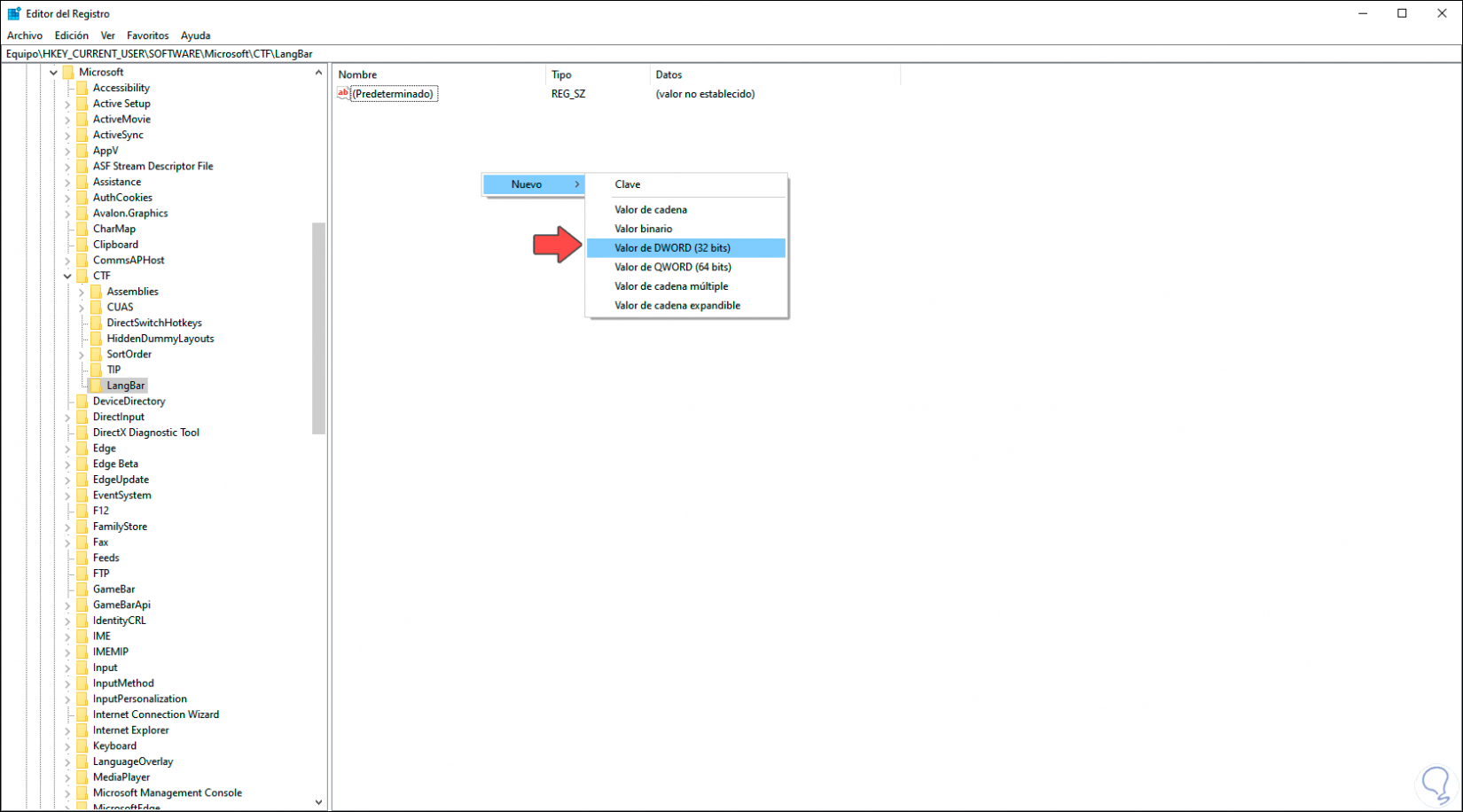This screenshot has height=812, width=1463.
Task: Click the Registry Editor app icon in title bar
Action: [14, 13]
